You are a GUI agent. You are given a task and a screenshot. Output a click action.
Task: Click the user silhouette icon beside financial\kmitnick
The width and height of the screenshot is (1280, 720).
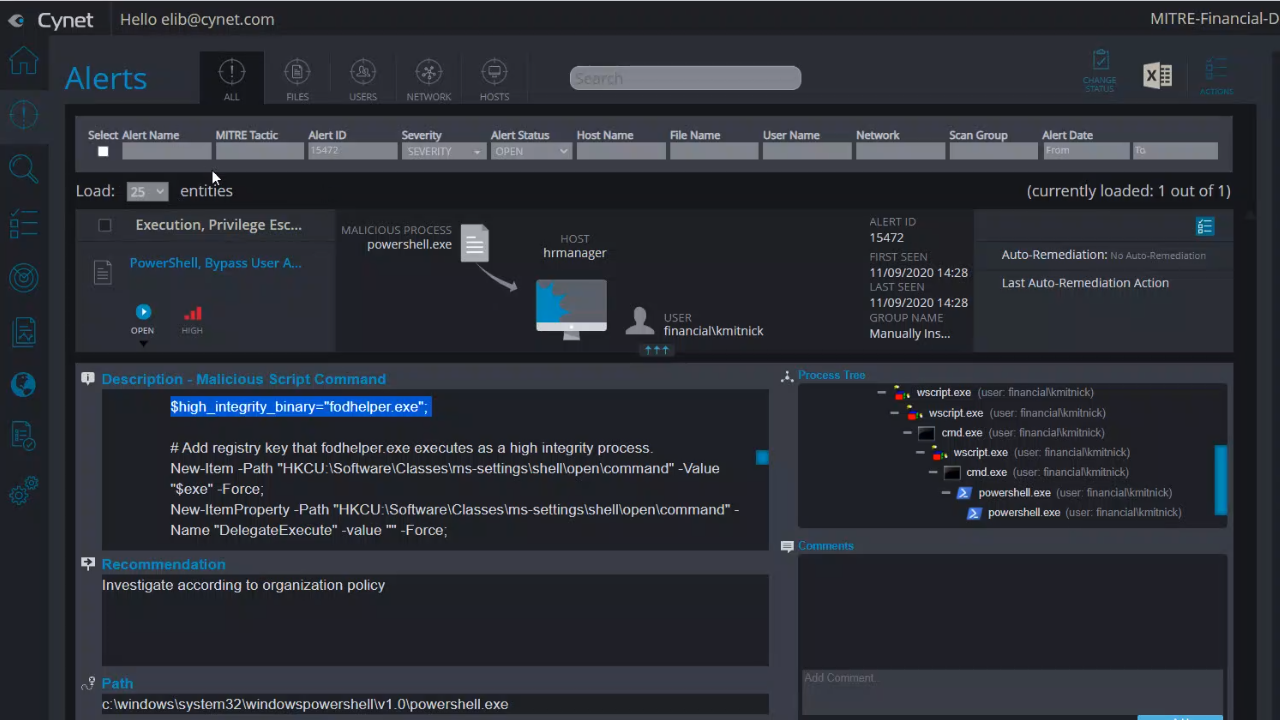click(x=639, y=321)
